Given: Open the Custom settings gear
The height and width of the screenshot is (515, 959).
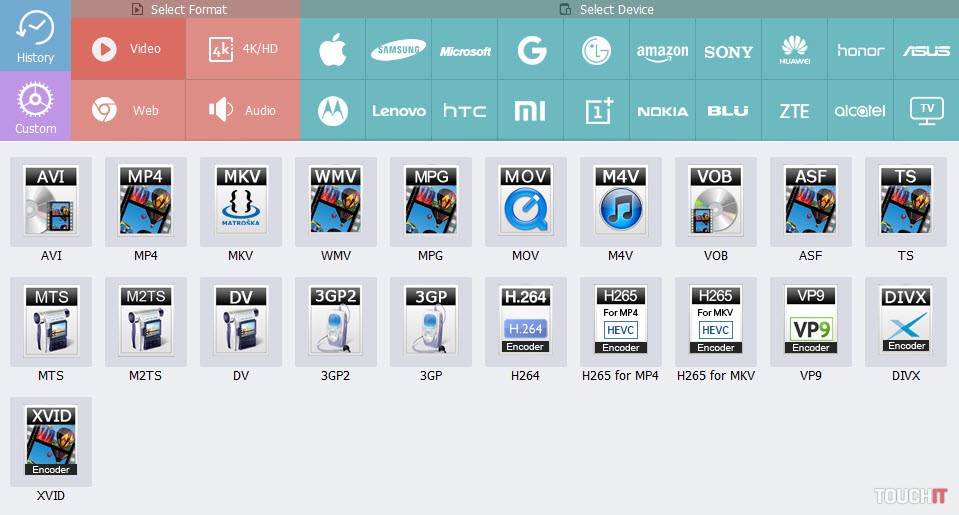Looking at the screenshot, I should click(35, 106).
